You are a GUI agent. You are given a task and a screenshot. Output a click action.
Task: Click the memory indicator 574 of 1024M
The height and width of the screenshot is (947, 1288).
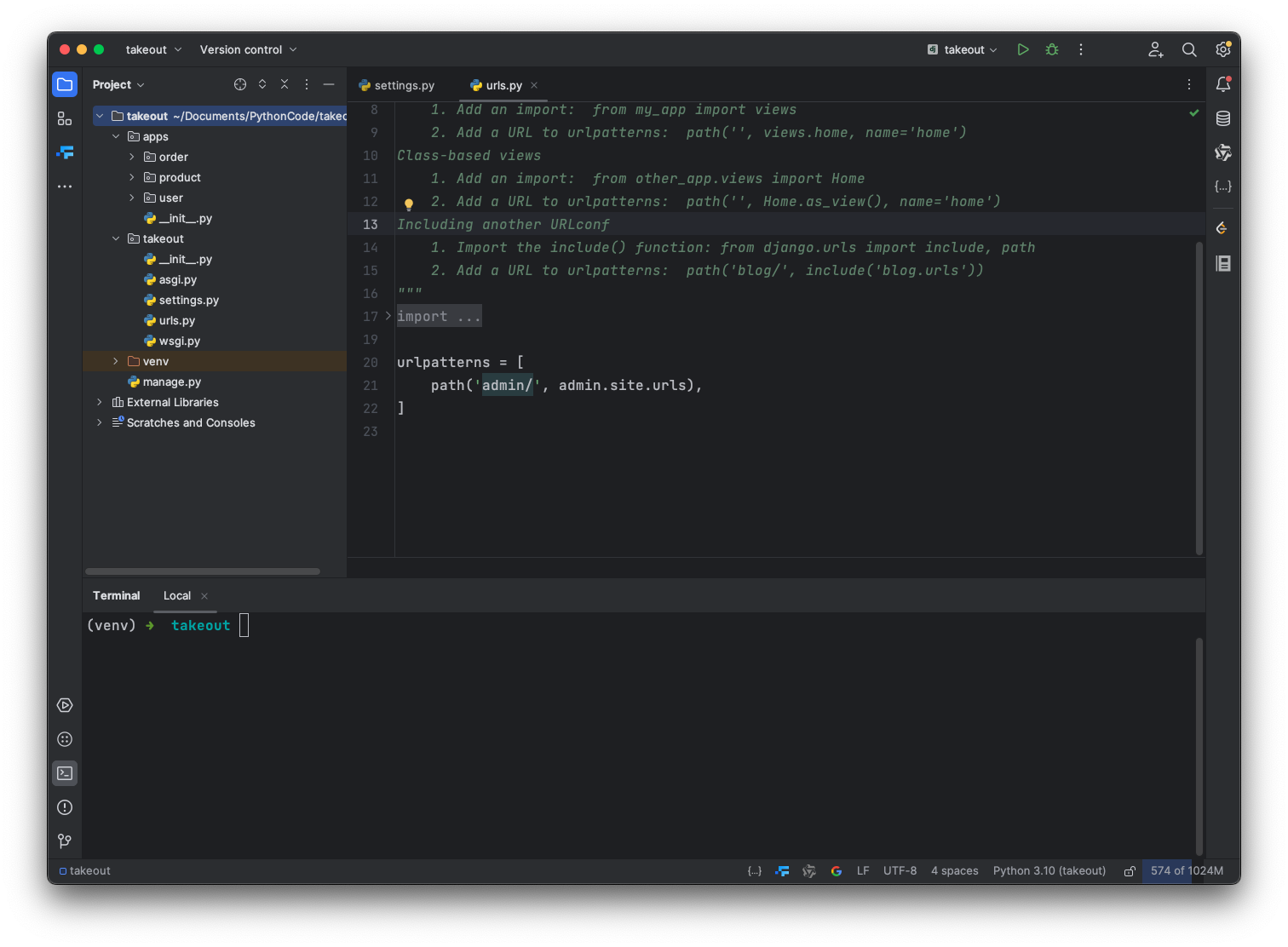click(x=1186, y=870)
